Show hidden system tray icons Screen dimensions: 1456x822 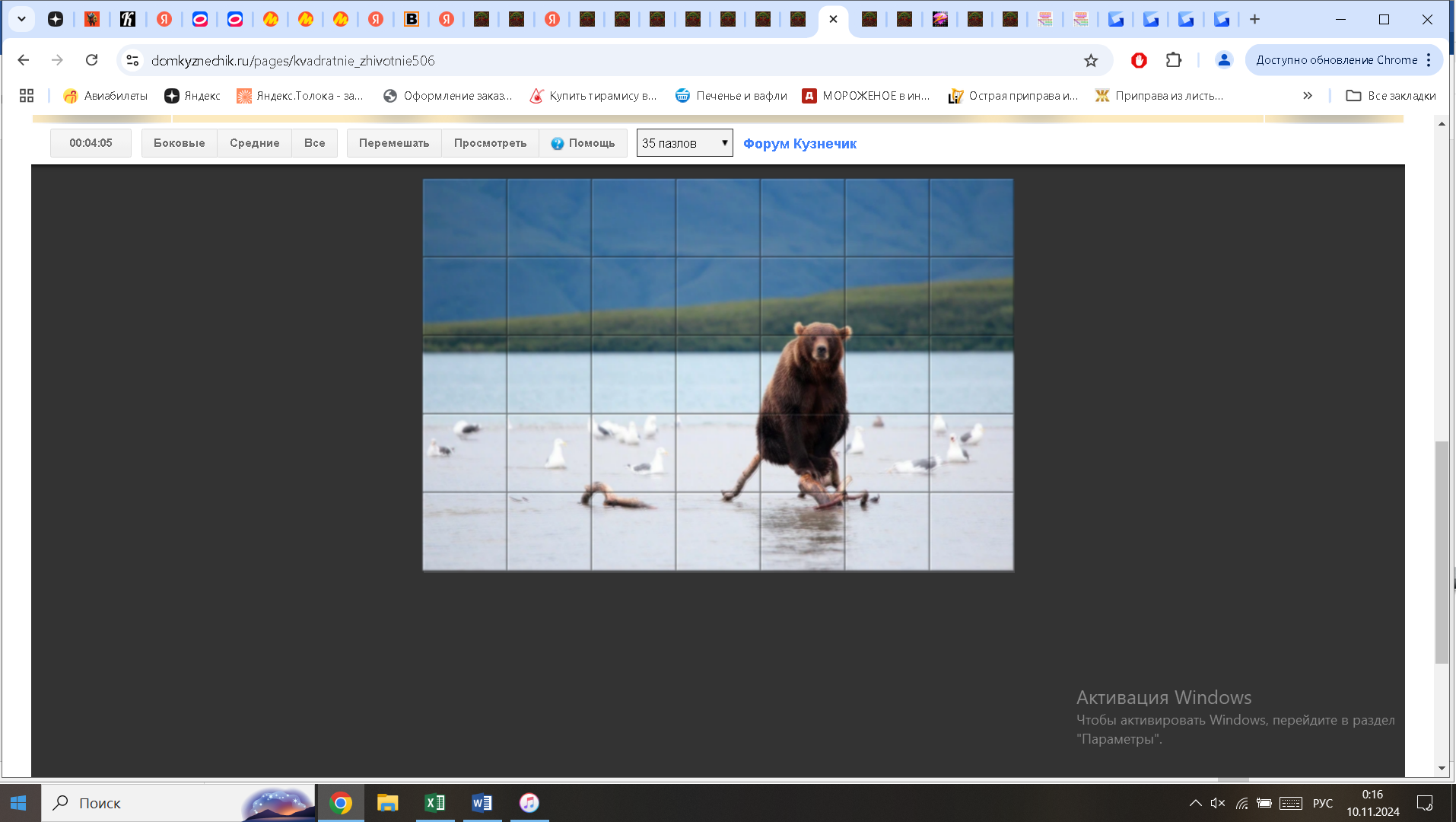point(1196,803)
